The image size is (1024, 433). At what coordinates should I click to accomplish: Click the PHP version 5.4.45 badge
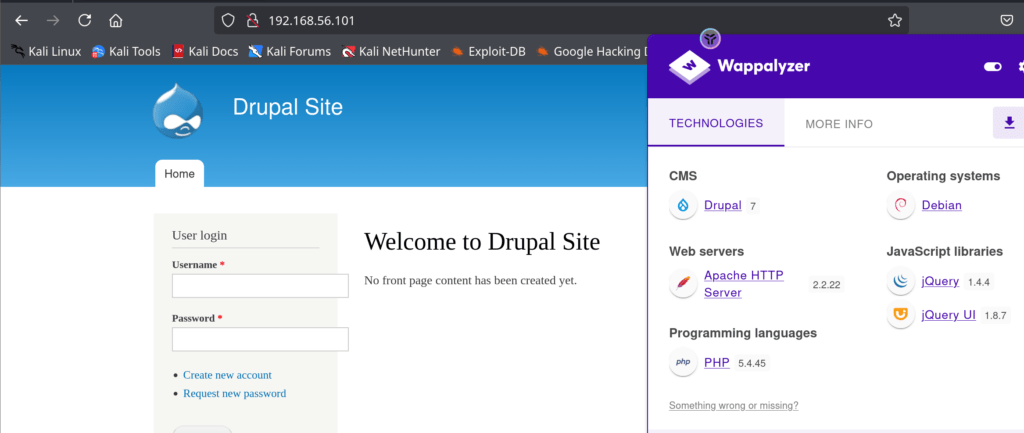(752, 363)
